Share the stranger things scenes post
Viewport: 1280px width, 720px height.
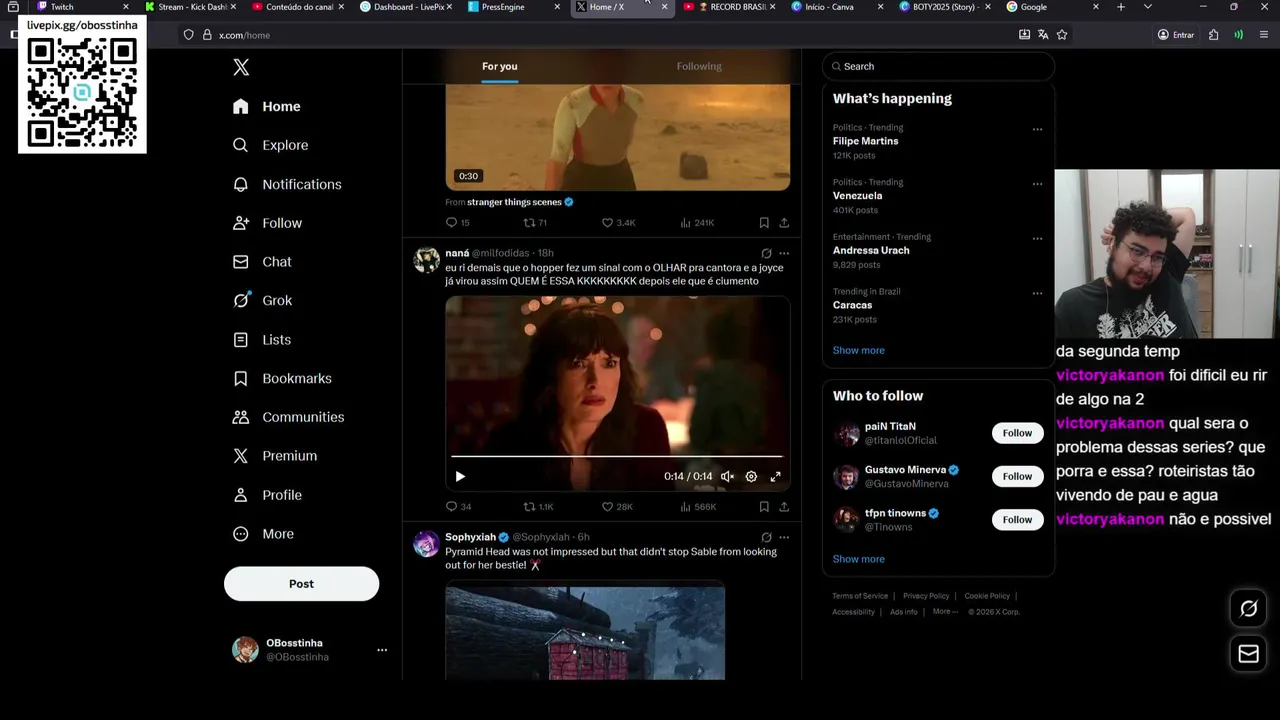pos(784,223)
